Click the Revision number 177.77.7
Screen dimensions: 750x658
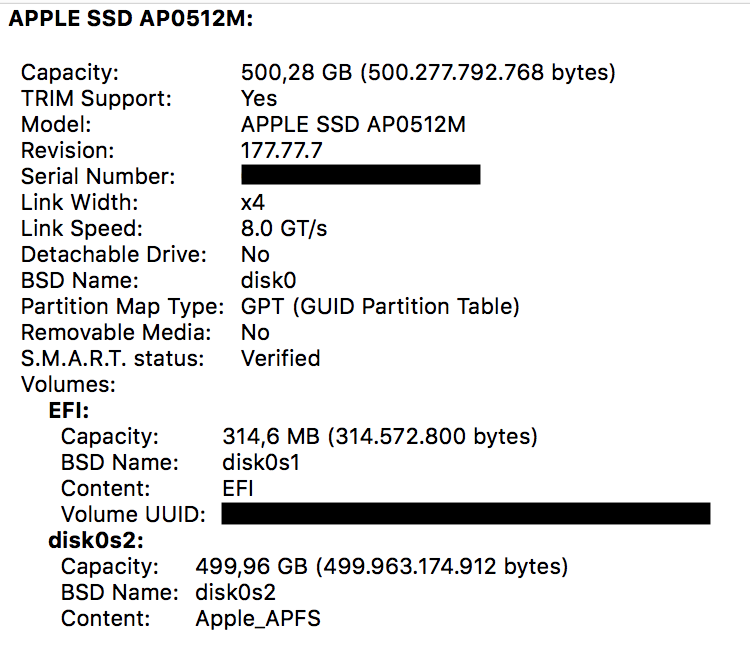click(283, 151)
